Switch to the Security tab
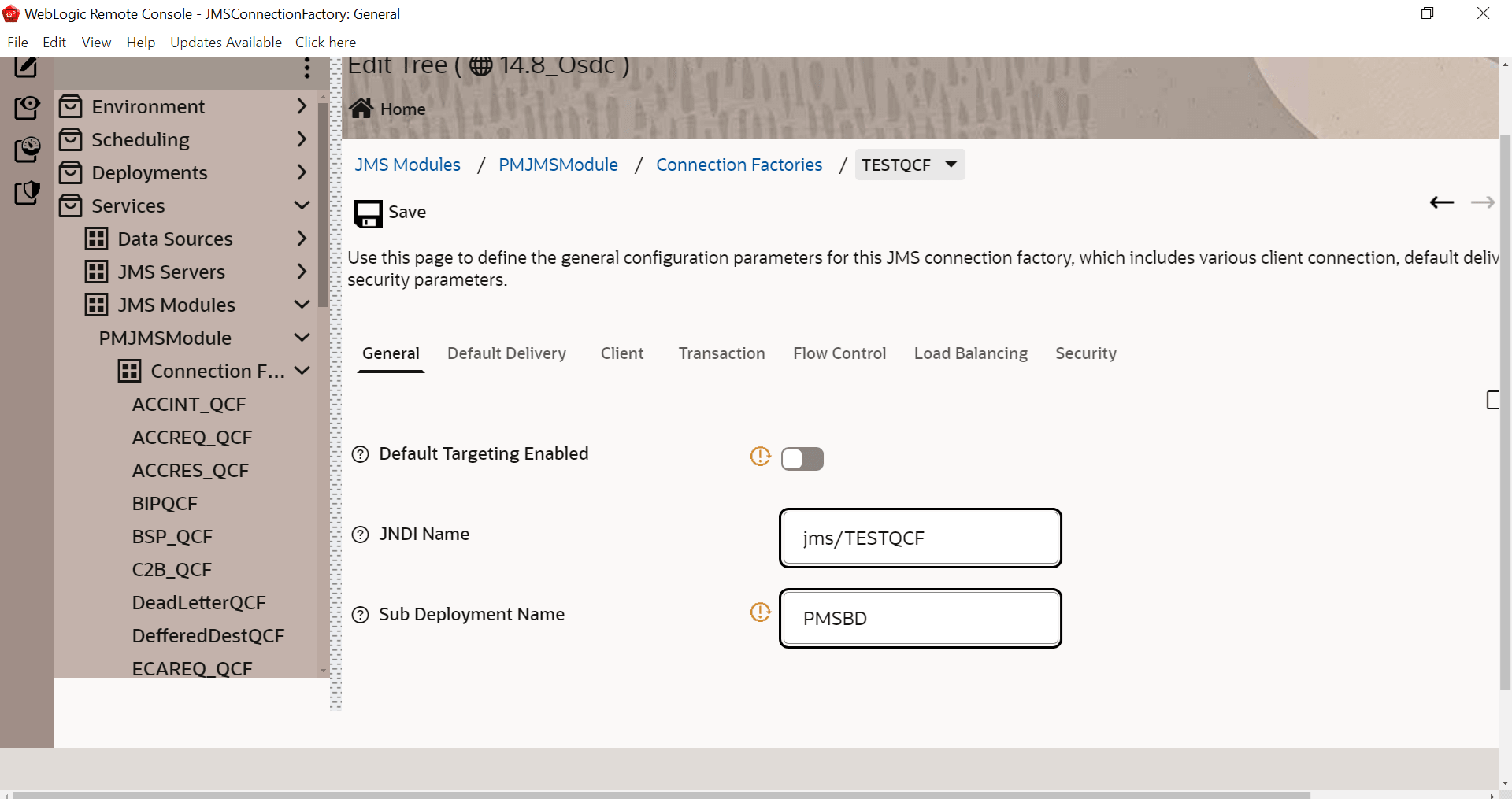This screenshot has width=1512, height=799. point(1086,353)
